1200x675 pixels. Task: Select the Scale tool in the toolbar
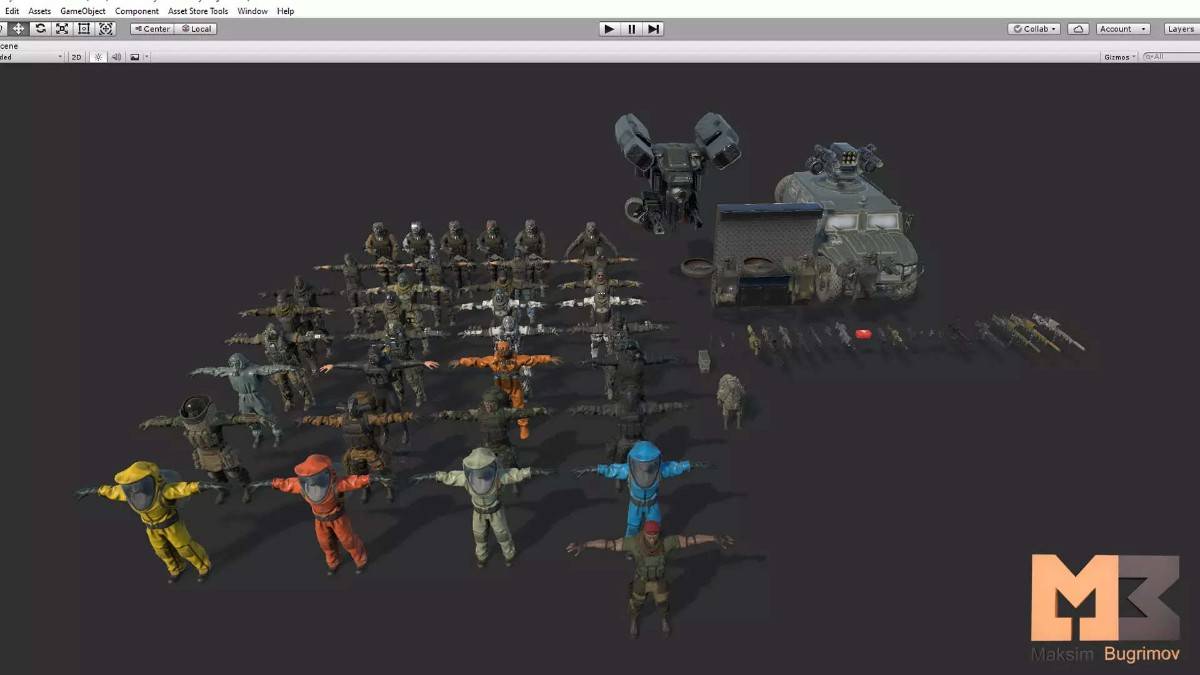(x=62, y=28)
